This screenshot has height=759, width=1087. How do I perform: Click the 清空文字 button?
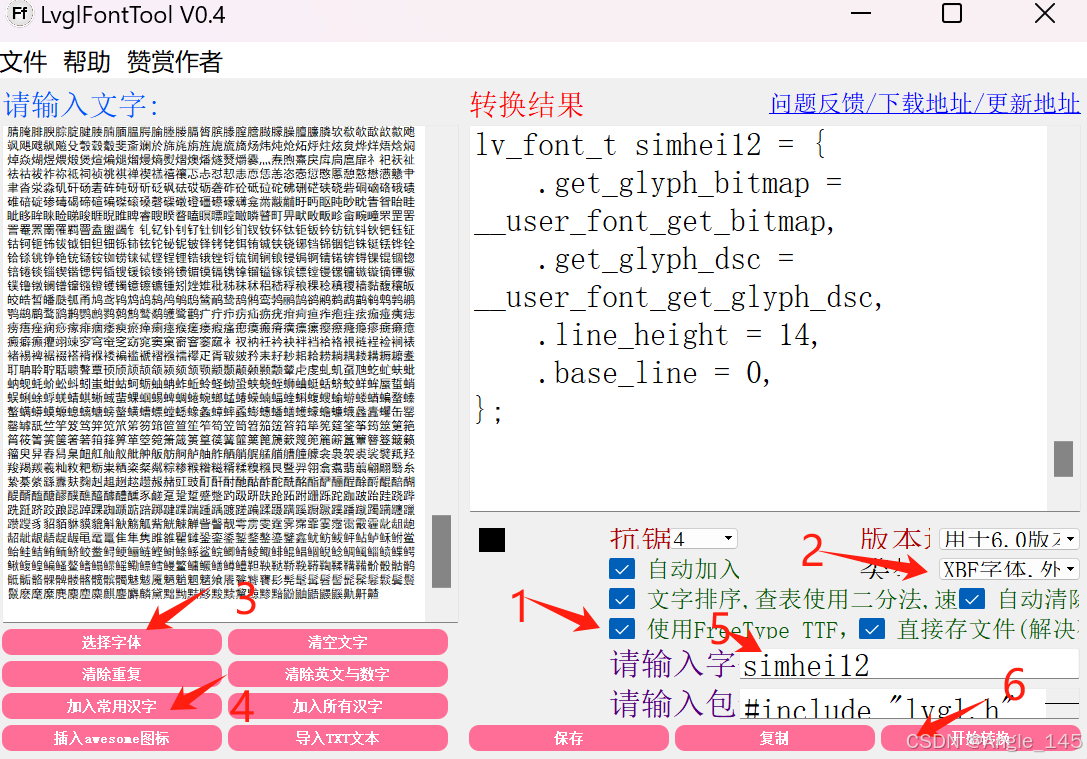(338, 642)
